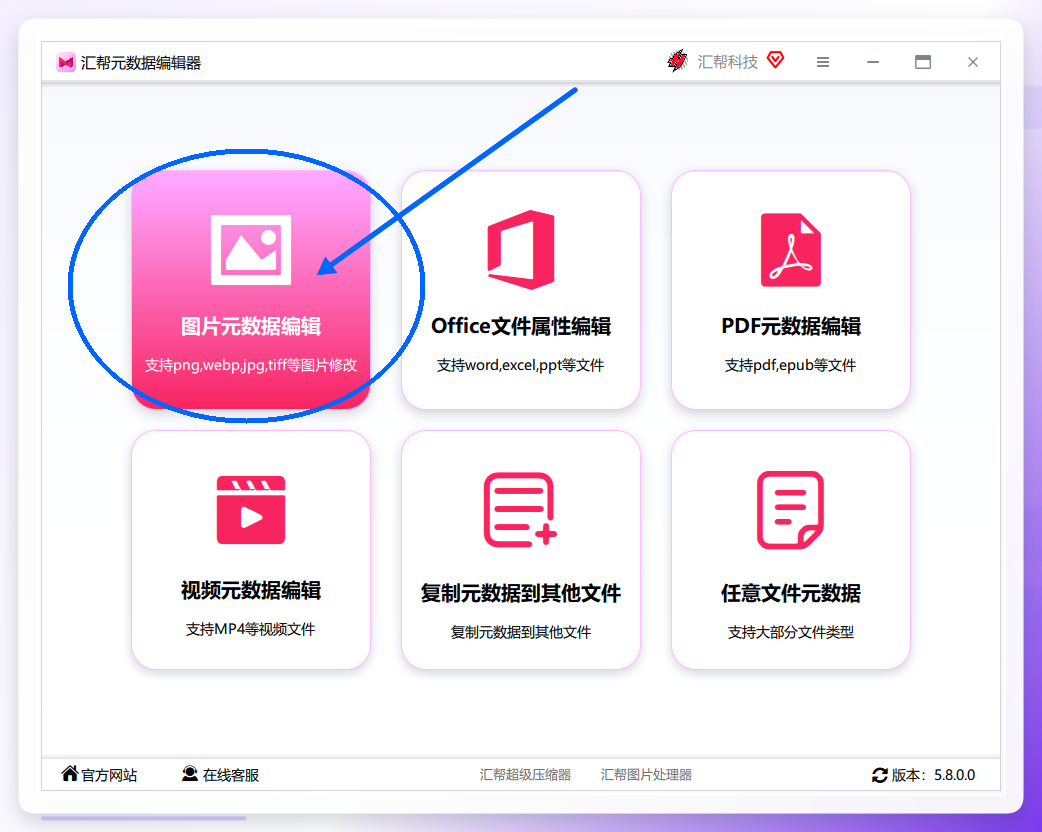This screenshot has height=832, width=1042.
Task: Click the refresh icon beside 版本
Action: (880, 775)
